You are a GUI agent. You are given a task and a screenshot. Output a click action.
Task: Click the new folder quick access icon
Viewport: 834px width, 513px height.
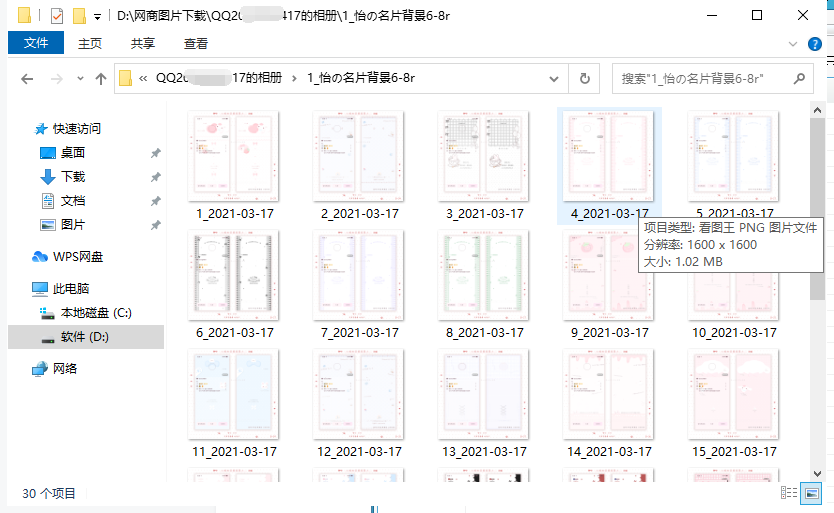tap(79, 15)
